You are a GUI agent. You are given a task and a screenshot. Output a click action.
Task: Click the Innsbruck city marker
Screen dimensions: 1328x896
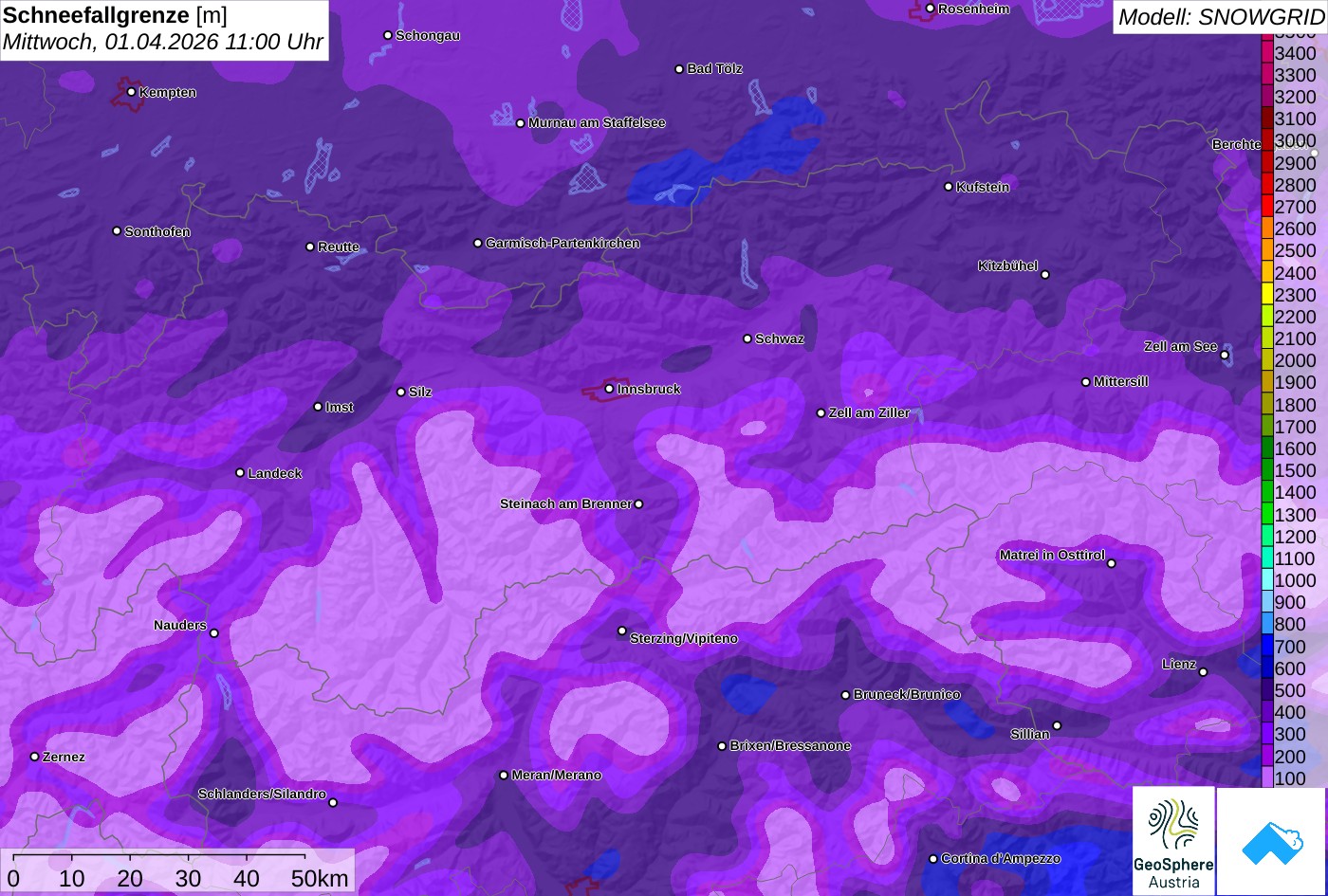609,389
